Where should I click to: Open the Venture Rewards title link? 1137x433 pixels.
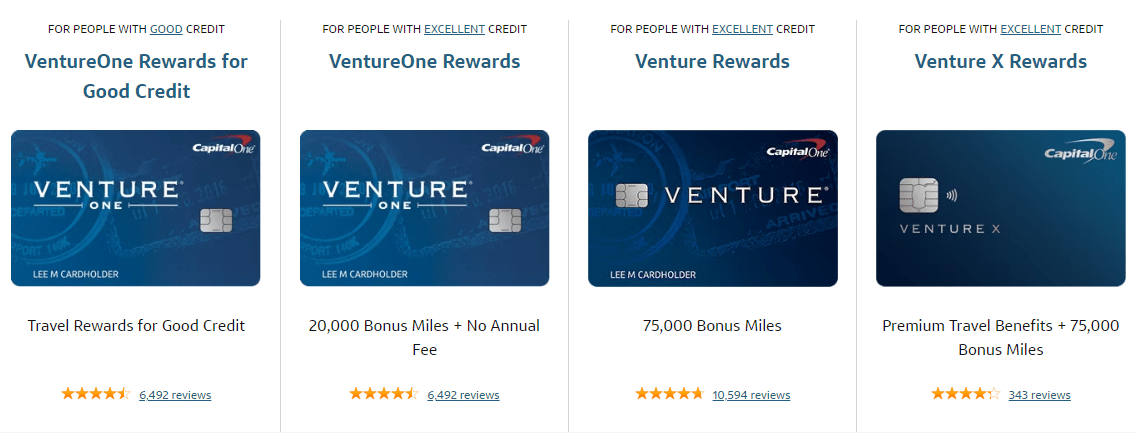pyautogui.click(x=712, y=61)
